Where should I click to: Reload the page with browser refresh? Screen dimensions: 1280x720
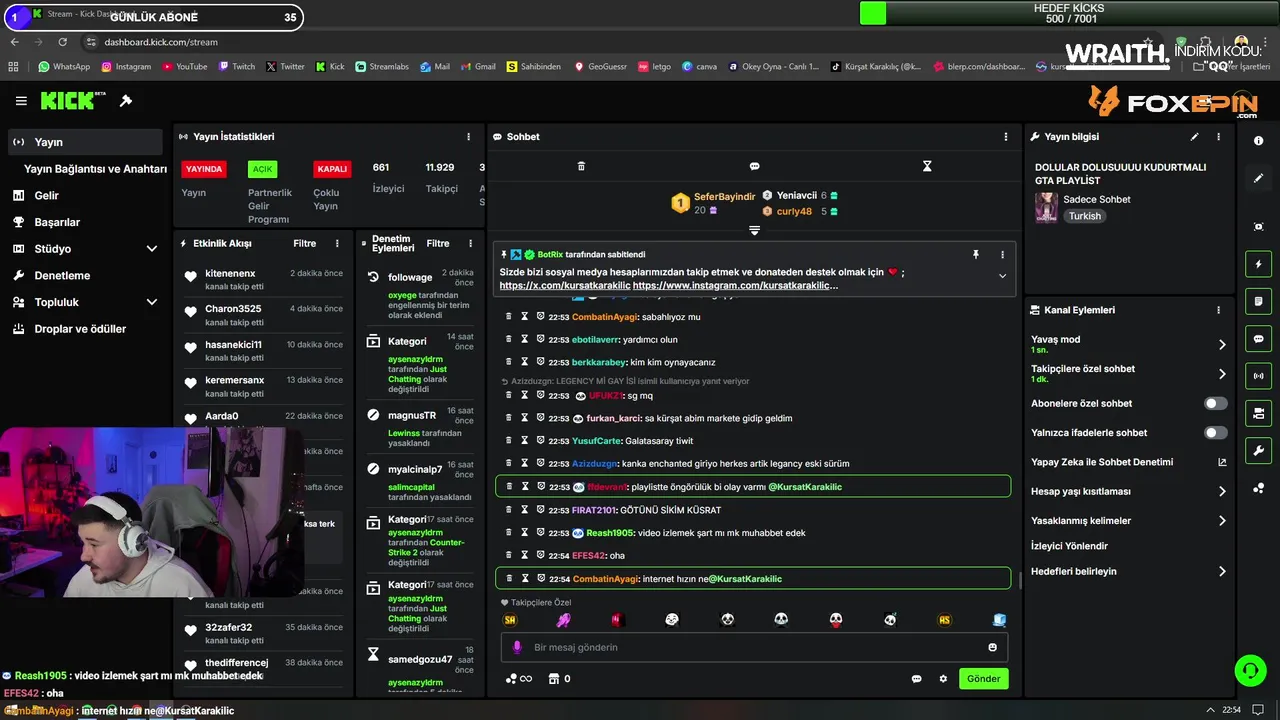[x=62, y=42]
